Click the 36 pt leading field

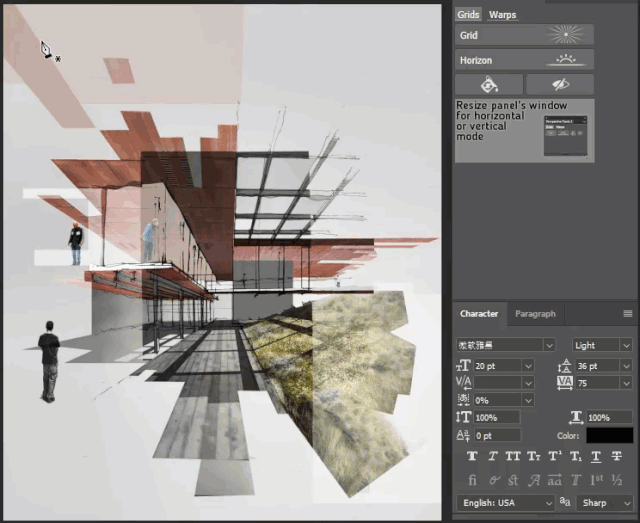click(598, 366)
